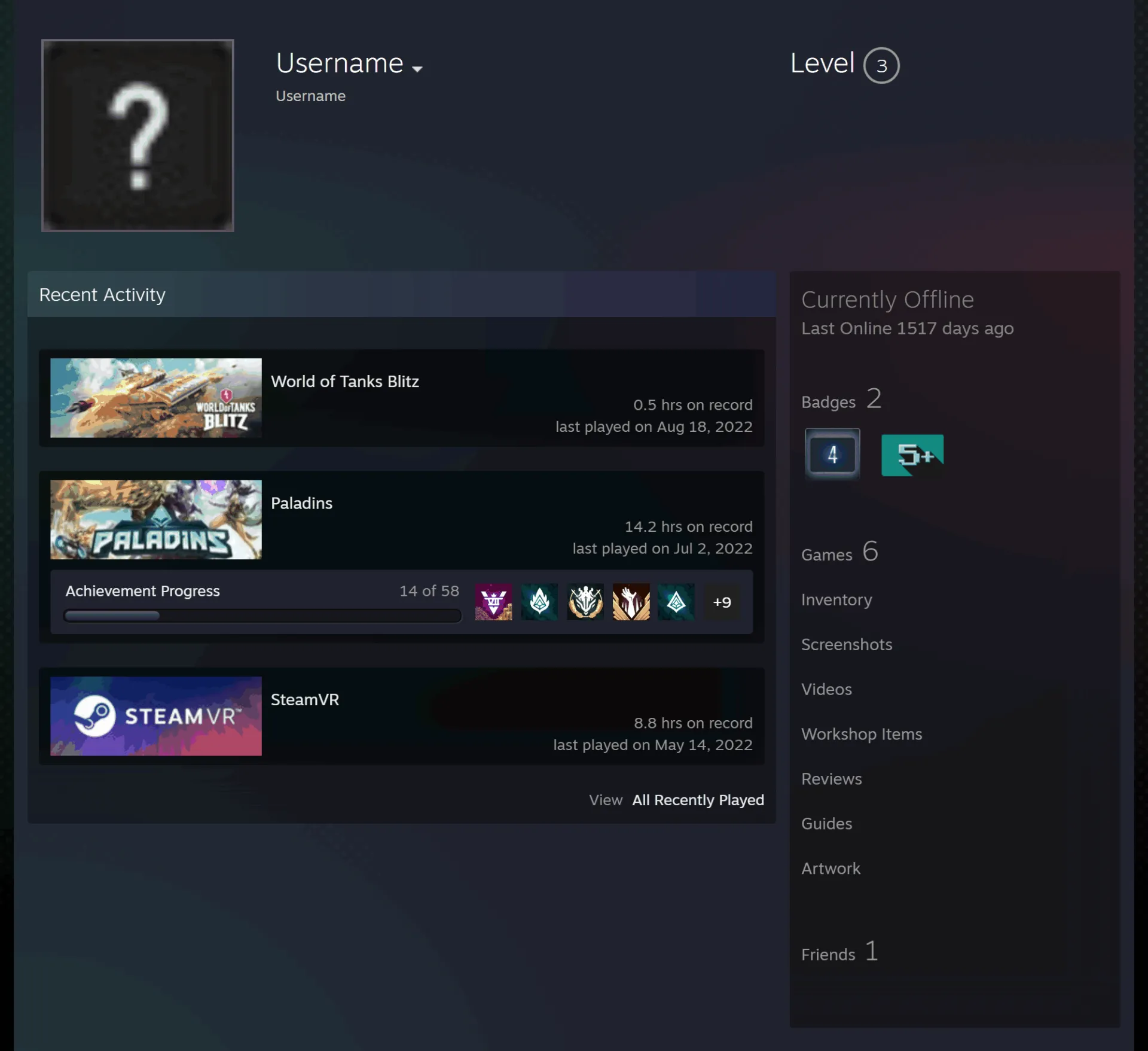Image resolution: width=1148 pixels, height=1051 pixels.
Task: Open Workshop Items
Action: click(x=862, y=734)
